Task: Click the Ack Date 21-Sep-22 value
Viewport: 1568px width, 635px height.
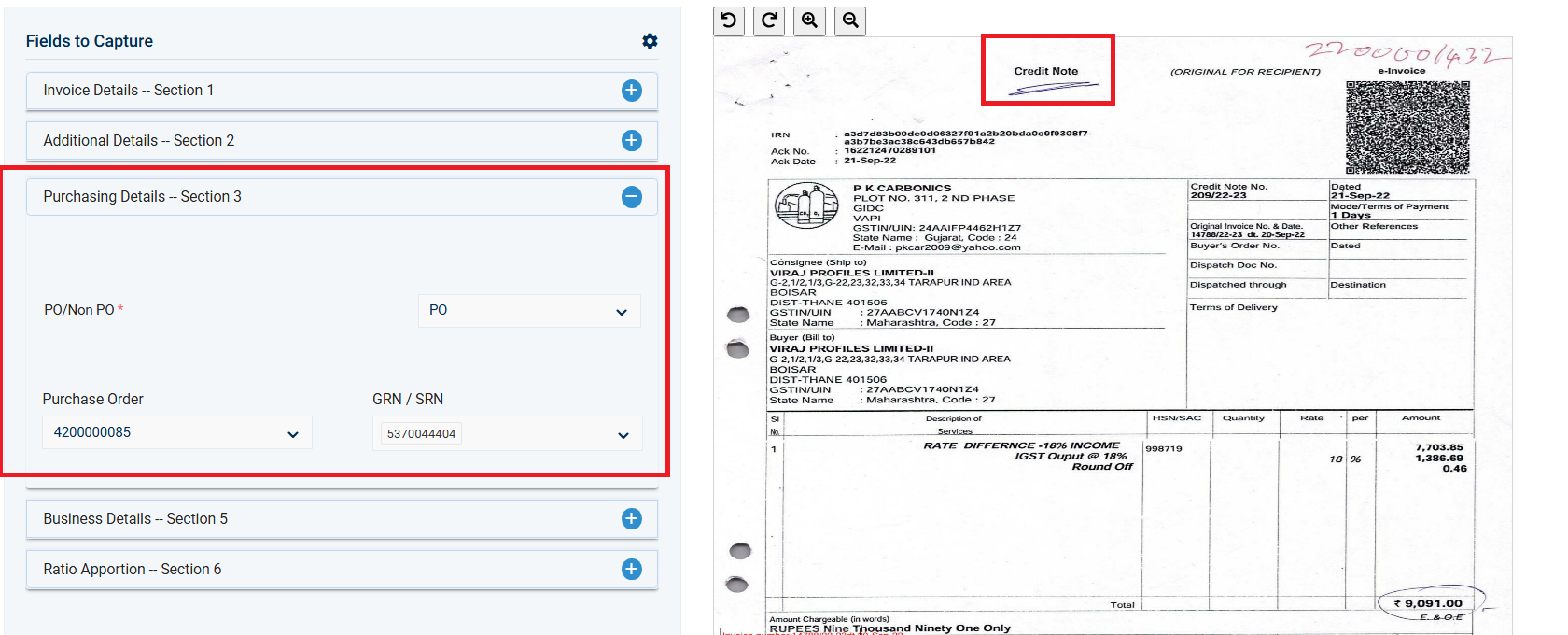Action: (870, 161)
